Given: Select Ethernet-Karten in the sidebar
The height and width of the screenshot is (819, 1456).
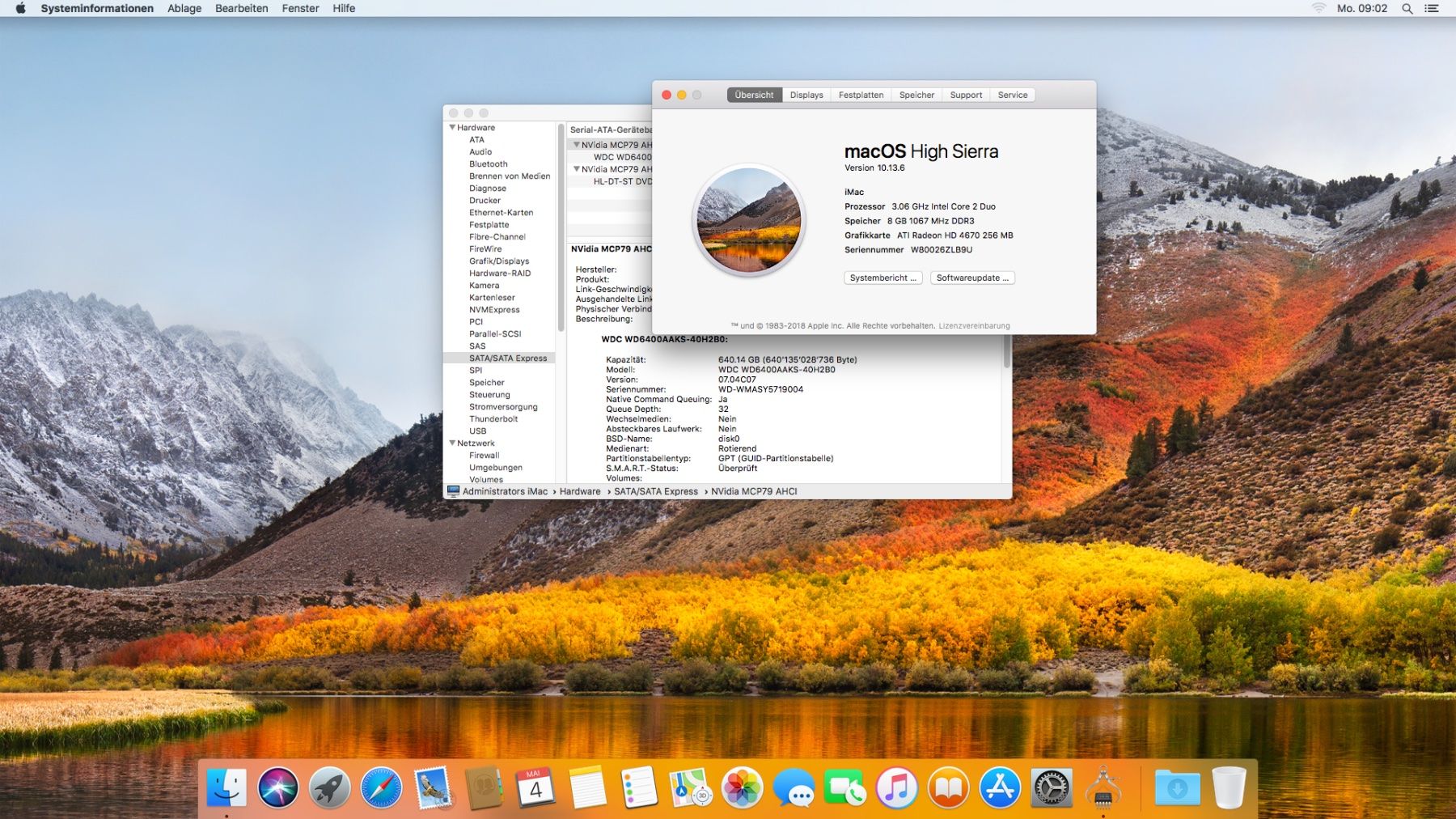Looking at the screenshot, I should (x=502, y=212).
